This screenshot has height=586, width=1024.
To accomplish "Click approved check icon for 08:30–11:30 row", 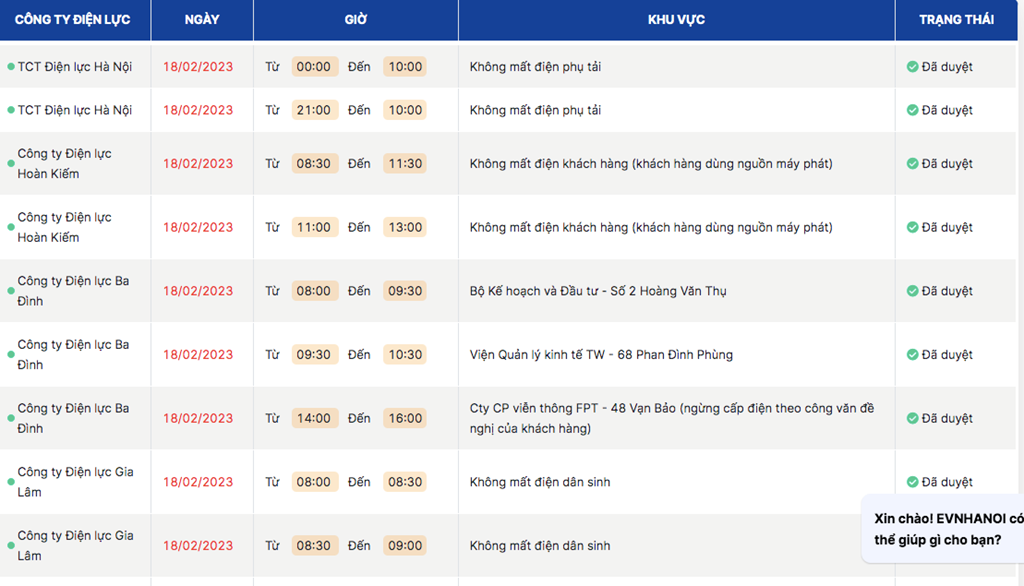I will click(x=912, y=163).
